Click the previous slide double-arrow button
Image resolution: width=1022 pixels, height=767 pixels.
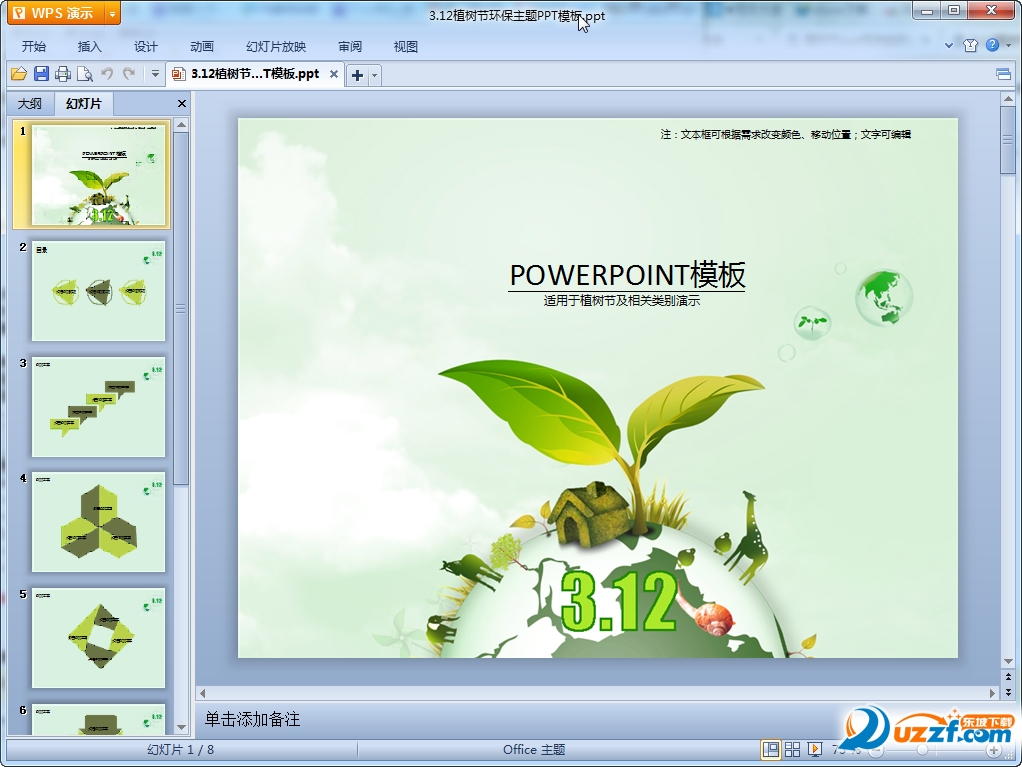coord(1008,678)
